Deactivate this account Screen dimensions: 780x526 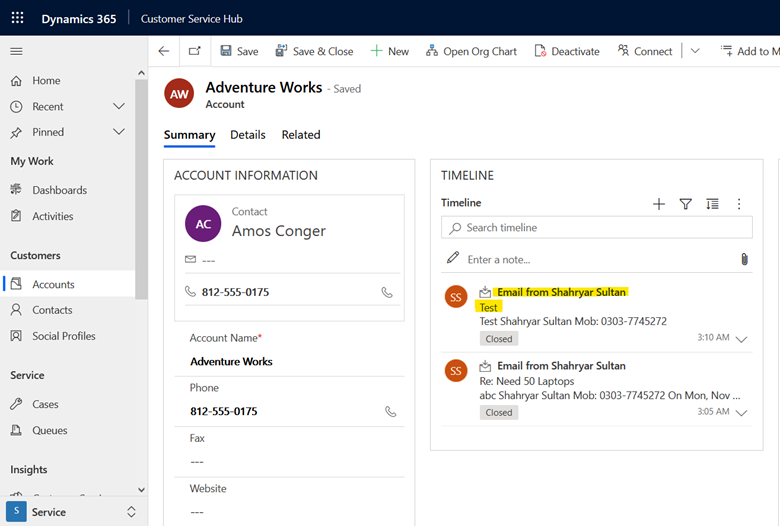pos(567,51)
